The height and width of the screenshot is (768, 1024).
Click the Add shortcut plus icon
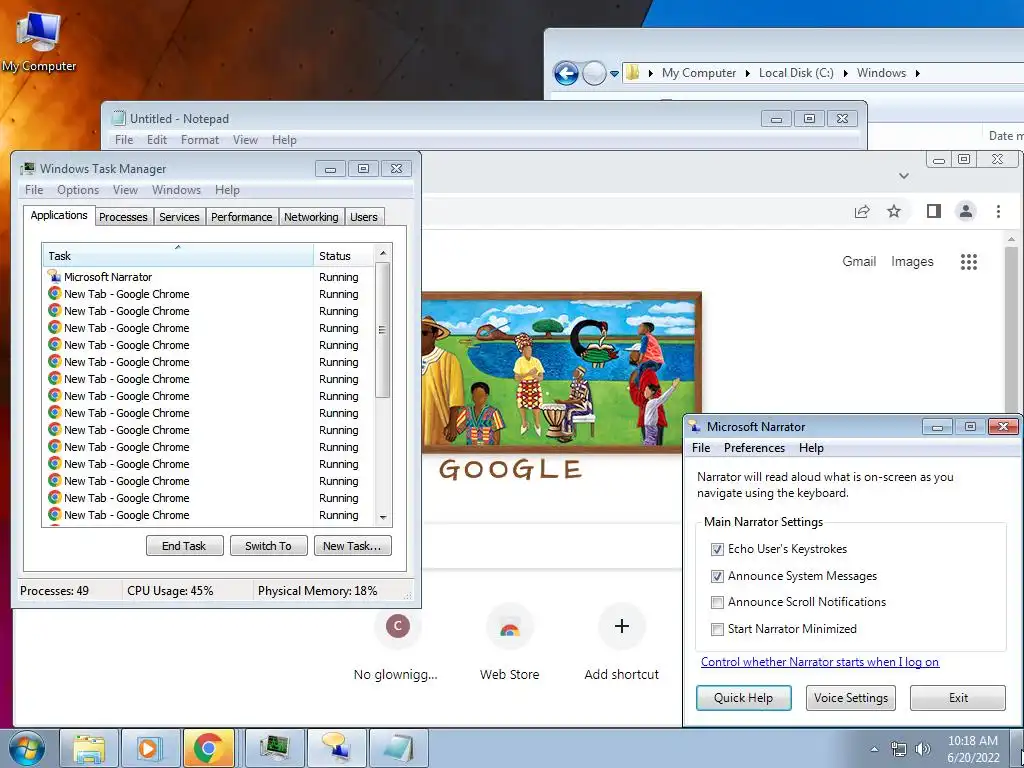click(622, 626)
